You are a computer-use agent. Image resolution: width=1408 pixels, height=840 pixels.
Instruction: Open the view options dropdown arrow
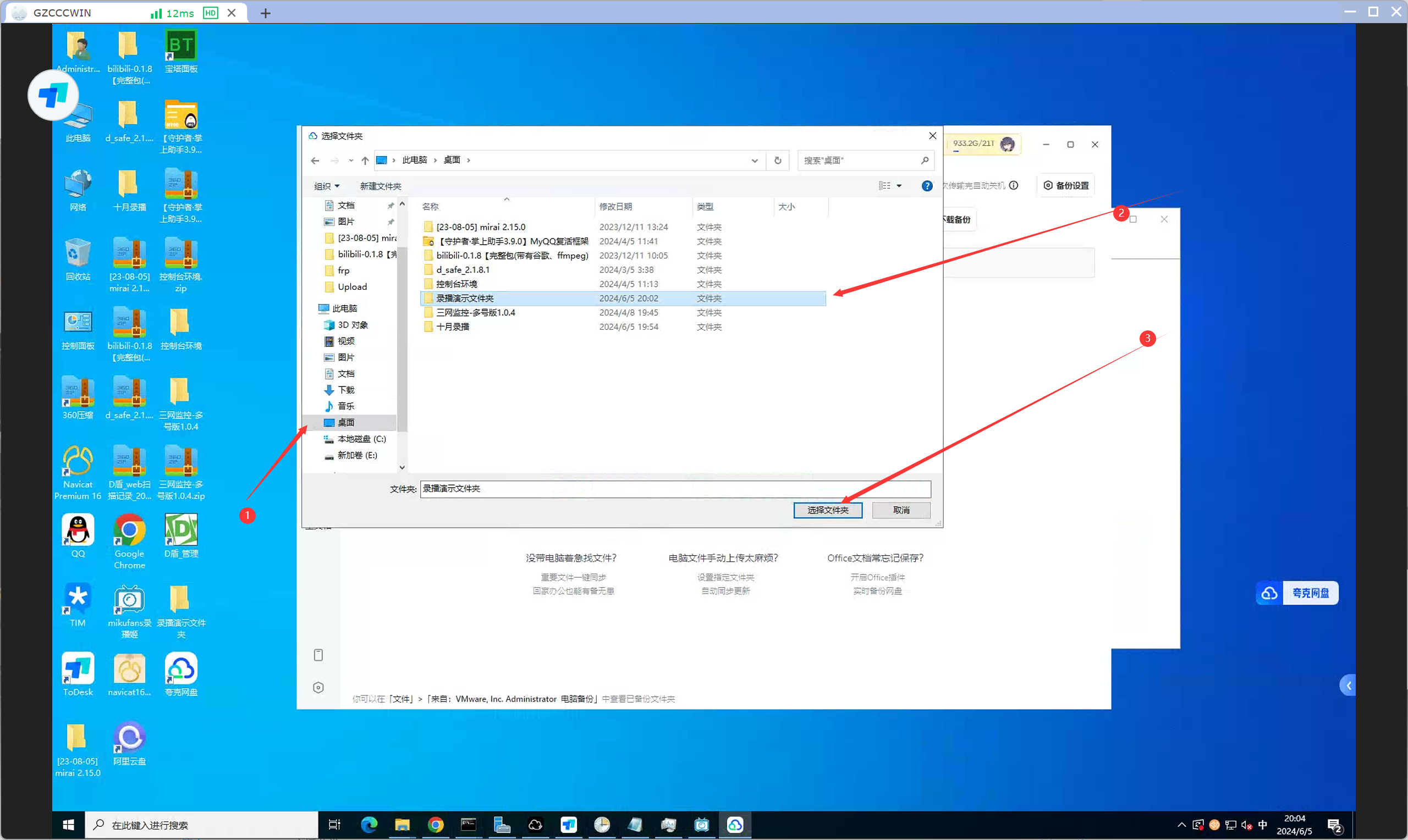tap(899, 186)
